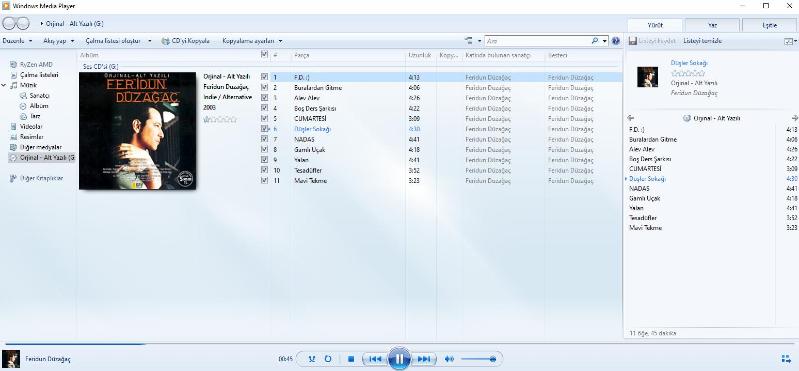The image size is (799, 371).
Task: Switch to the Yaz tab
Action: (712, 25)
